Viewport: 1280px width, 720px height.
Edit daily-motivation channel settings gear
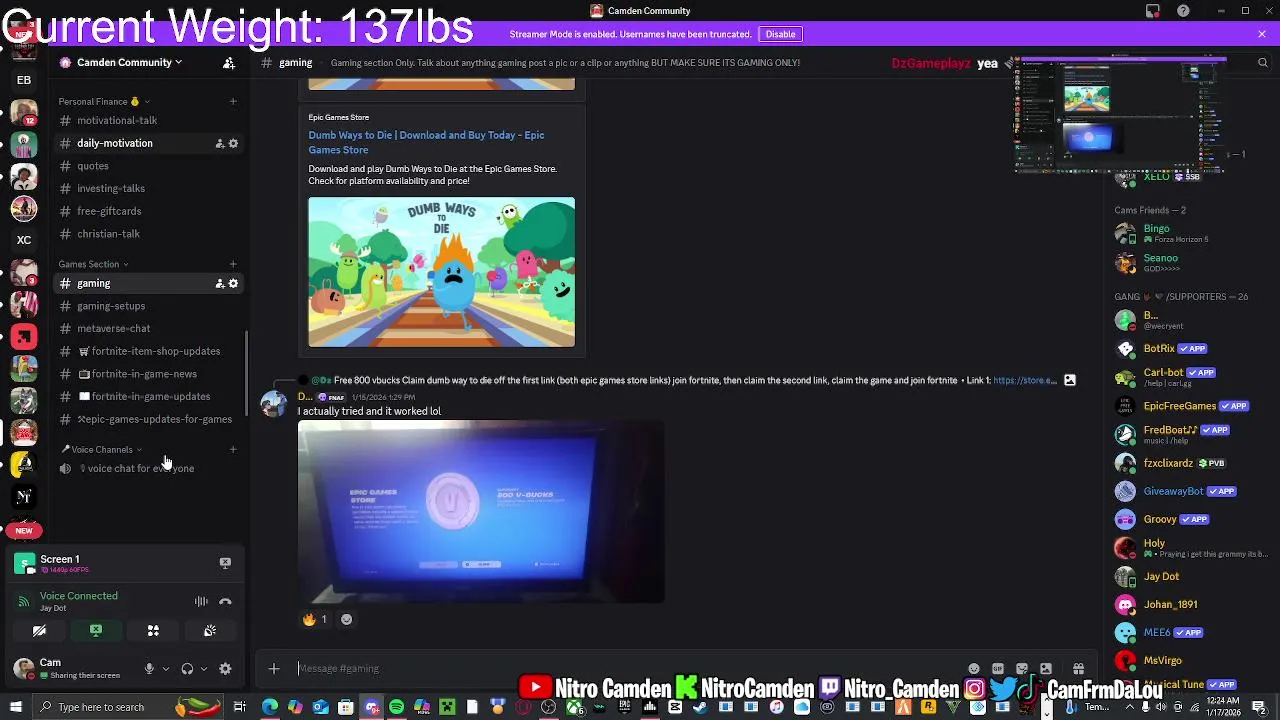tap(233, 143)
